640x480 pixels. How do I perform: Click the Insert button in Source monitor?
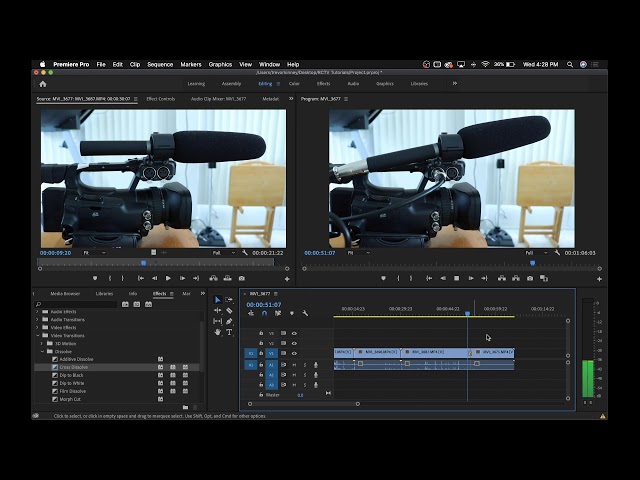pyautogui.click(x=213, y=278)
